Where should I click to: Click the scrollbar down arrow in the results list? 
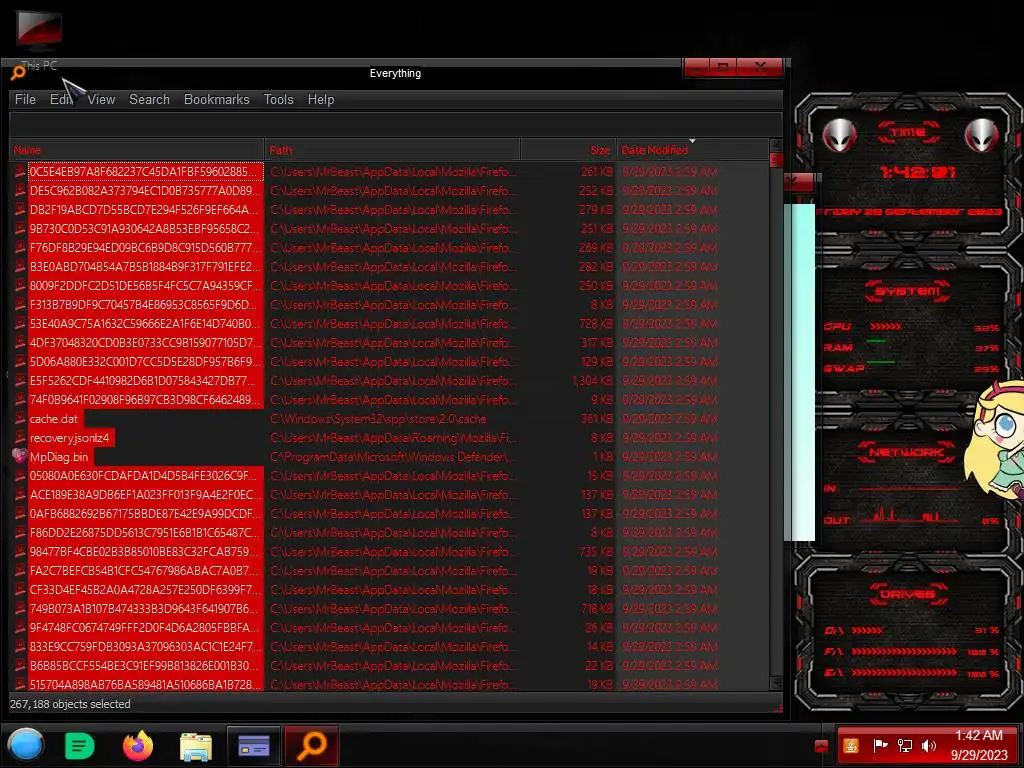click(776, 682)
